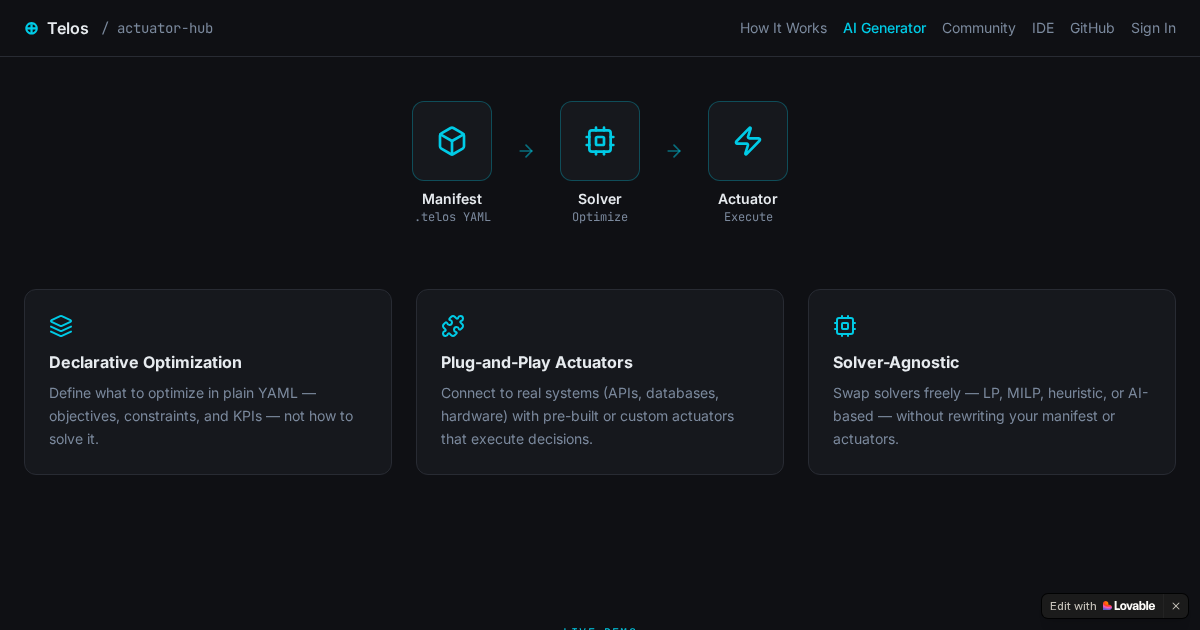Click the Solver chip icon in pipeline
This screenshot has width=1200, height=630.
pyautogui.click(x=600, y=141)
